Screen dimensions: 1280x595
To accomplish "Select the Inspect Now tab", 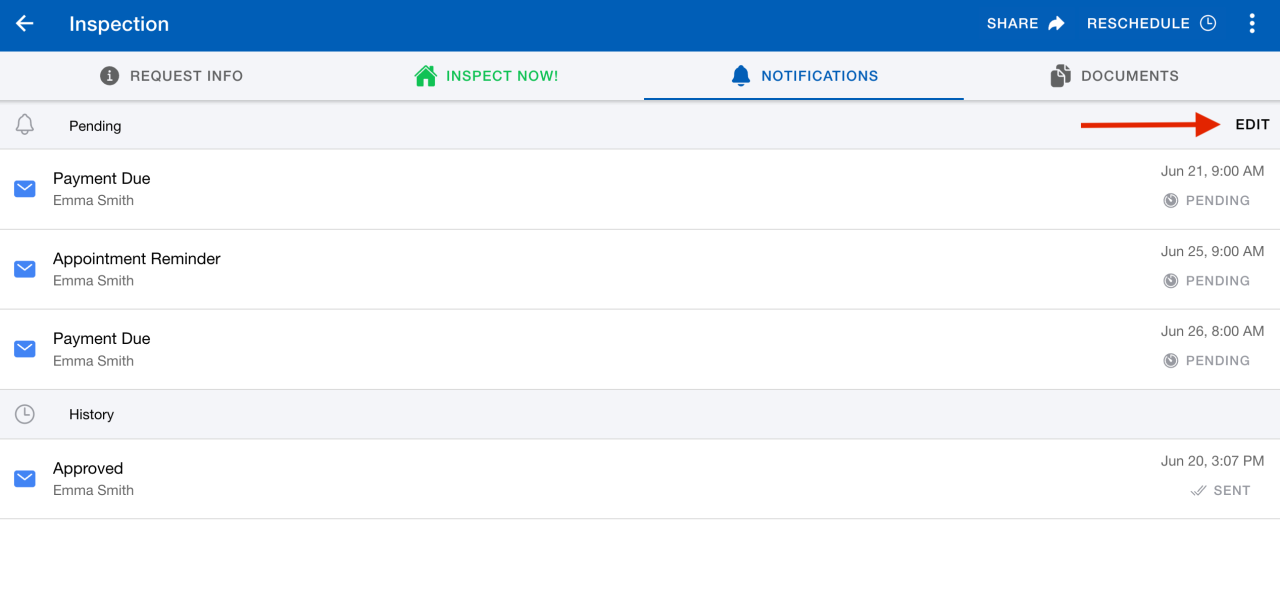I will pos(485,75).
